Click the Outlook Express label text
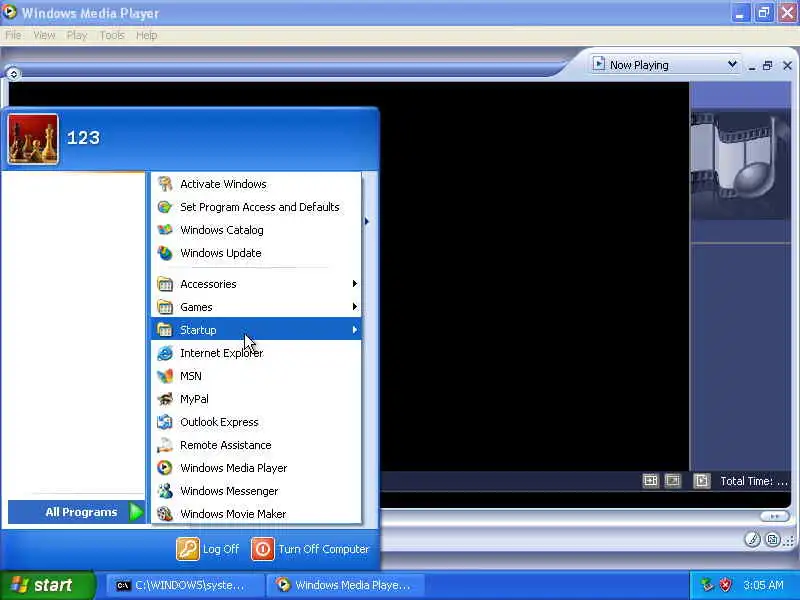Screen dimensions: 800x600 pyautogui.click(x=219, y=422)
